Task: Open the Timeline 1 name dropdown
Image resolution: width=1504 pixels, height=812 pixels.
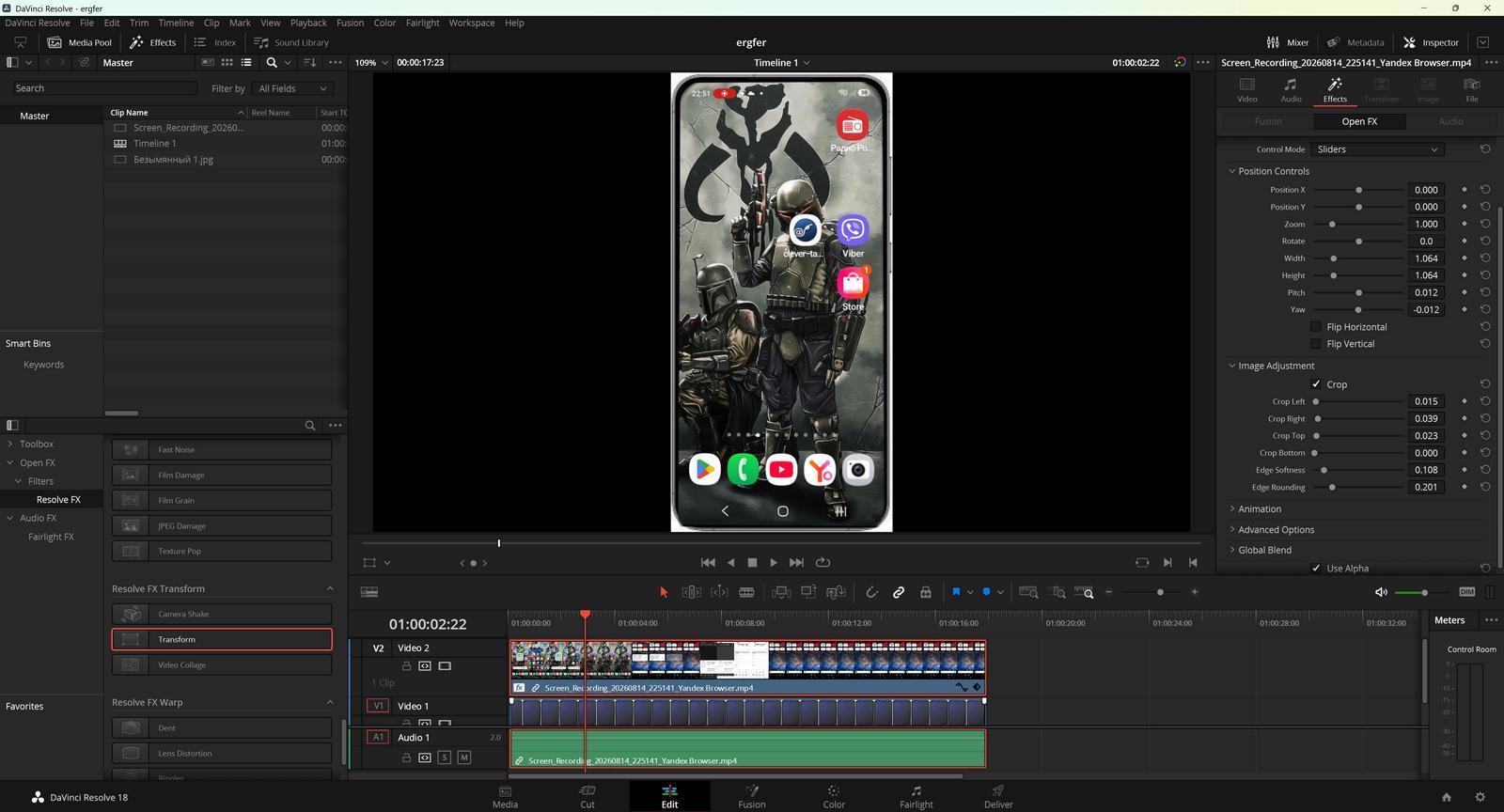Action: point(781,63)
